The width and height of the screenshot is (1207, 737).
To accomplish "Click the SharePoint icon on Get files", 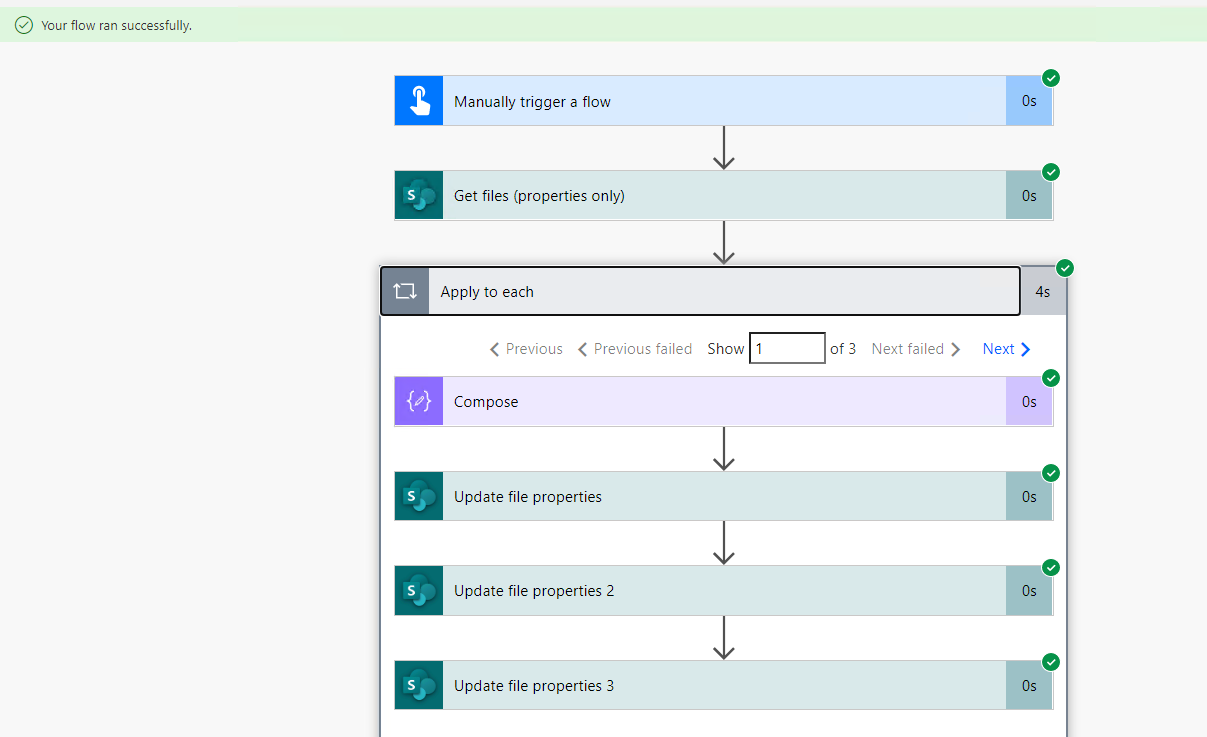I will coord(419,196).
